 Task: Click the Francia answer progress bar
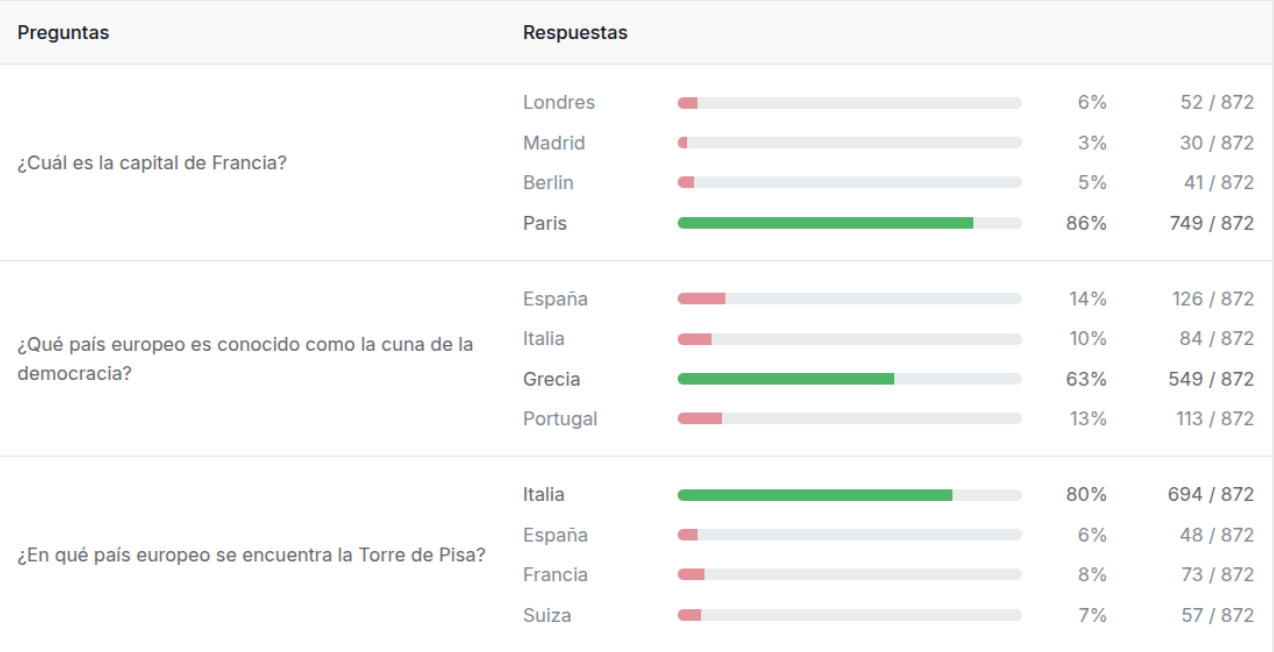click(850, 575)
